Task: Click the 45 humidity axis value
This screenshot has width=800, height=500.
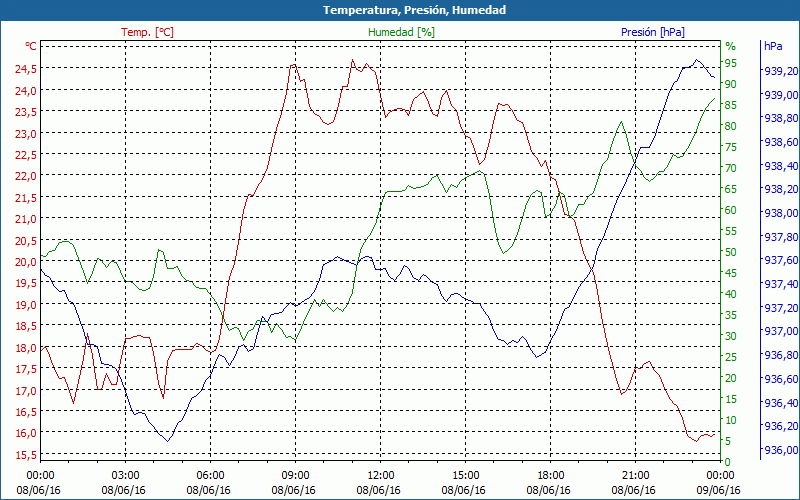Action: (x=731, y=273)
